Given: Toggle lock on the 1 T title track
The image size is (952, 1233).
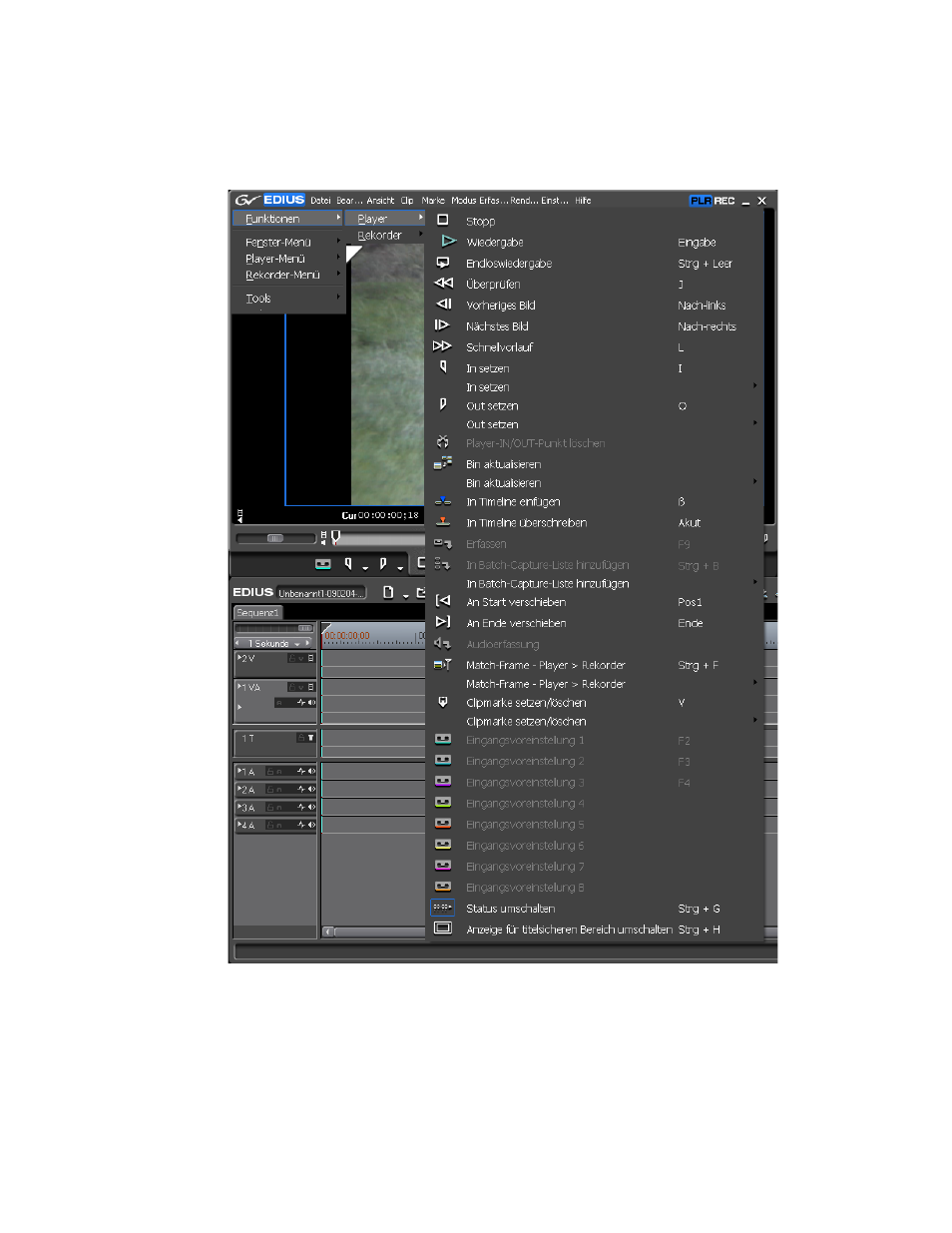Looking at the screenshot, I should [301, 738].
